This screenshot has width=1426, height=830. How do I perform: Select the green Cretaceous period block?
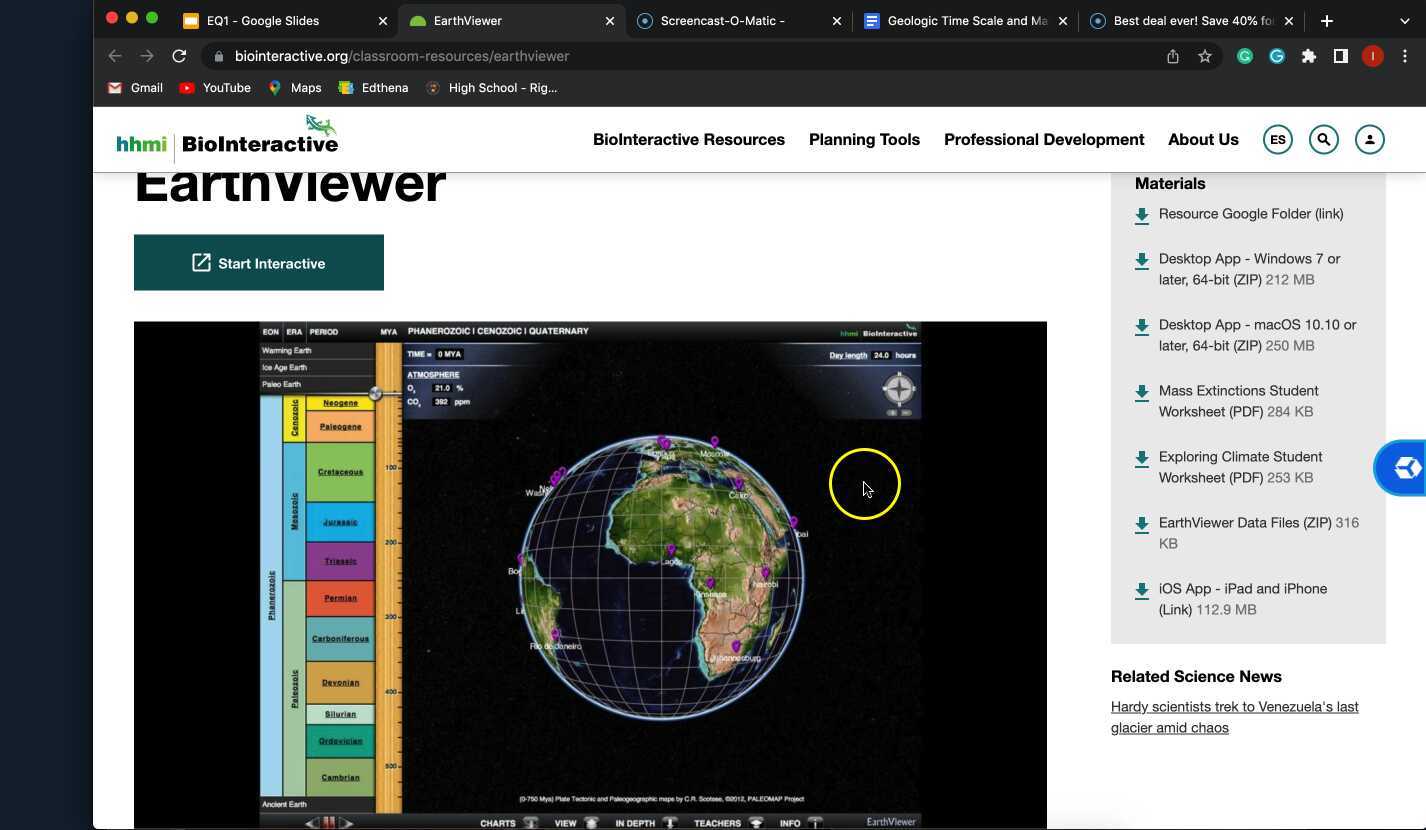tap(340, 472)
